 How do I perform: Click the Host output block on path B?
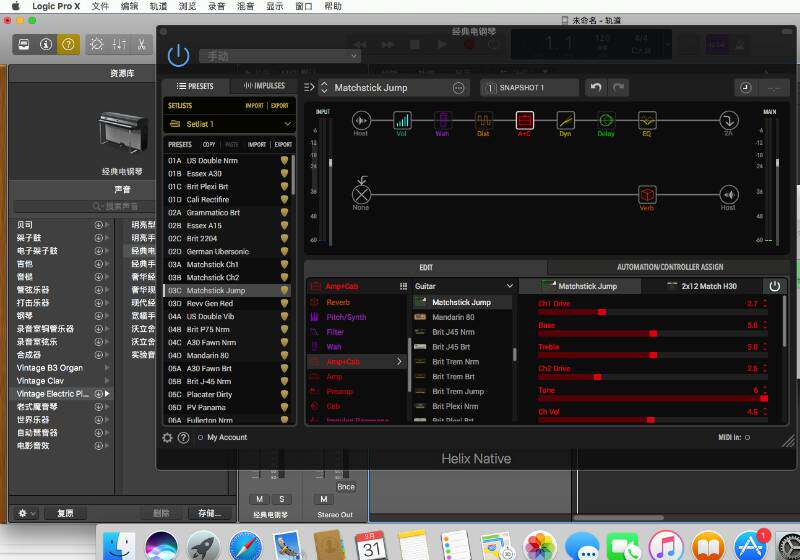(x=729, y=195)
